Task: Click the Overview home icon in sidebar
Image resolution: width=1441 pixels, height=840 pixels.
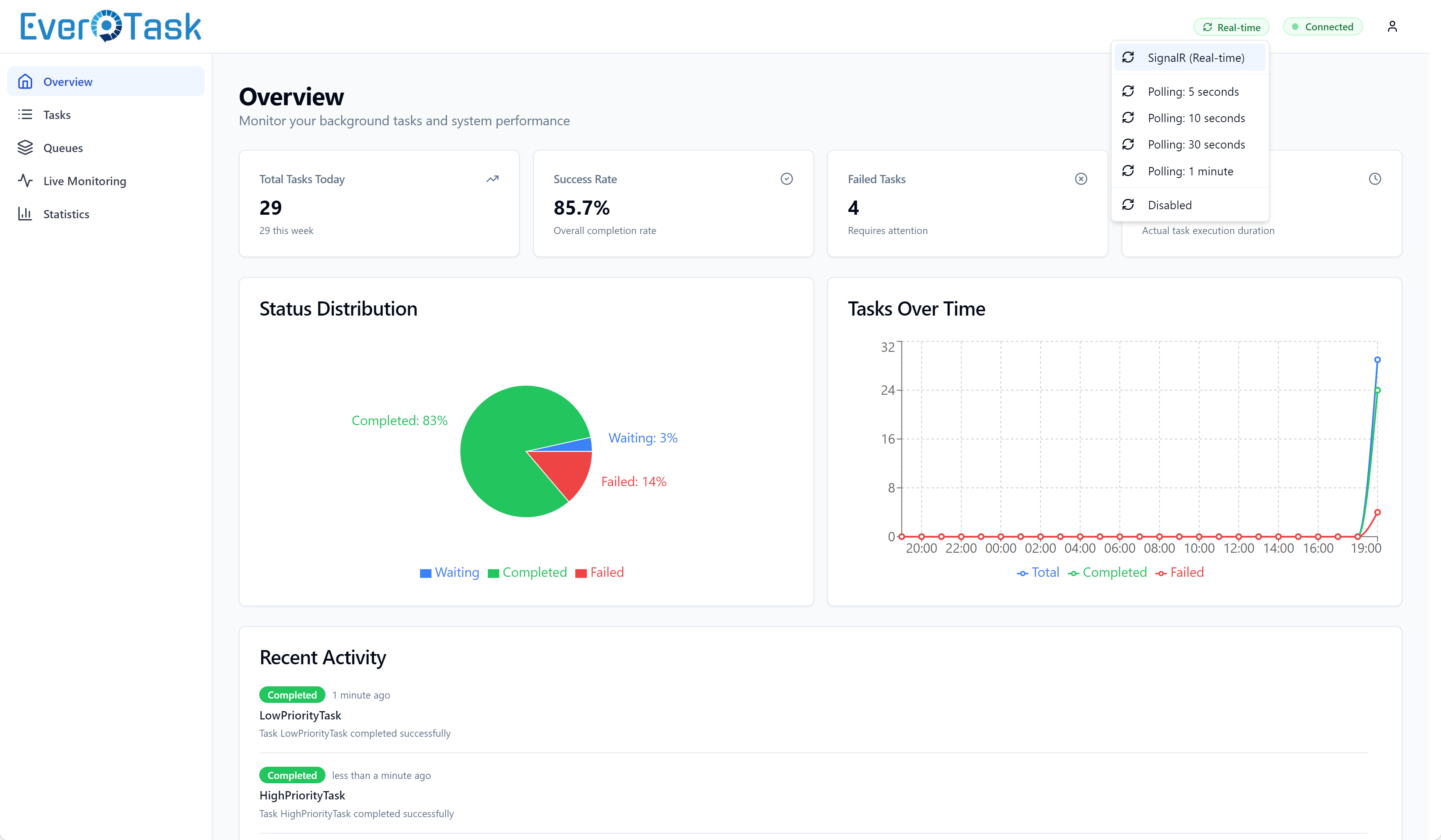Action: [25, 82]
